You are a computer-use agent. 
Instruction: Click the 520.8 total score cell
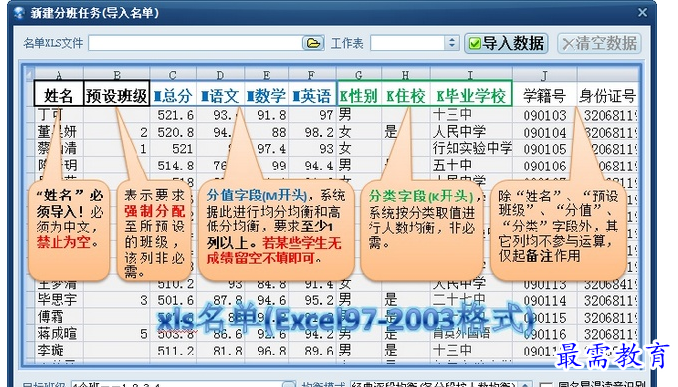point(173,132)
